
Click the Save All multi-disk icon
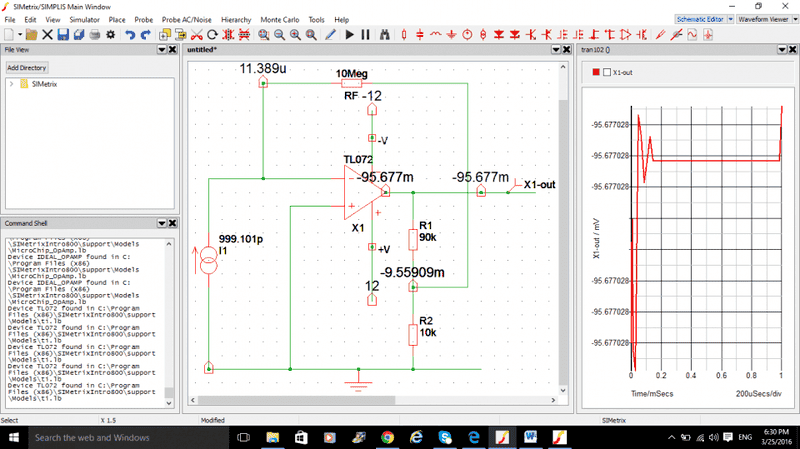pyautogui.click(x=79, y=35)
